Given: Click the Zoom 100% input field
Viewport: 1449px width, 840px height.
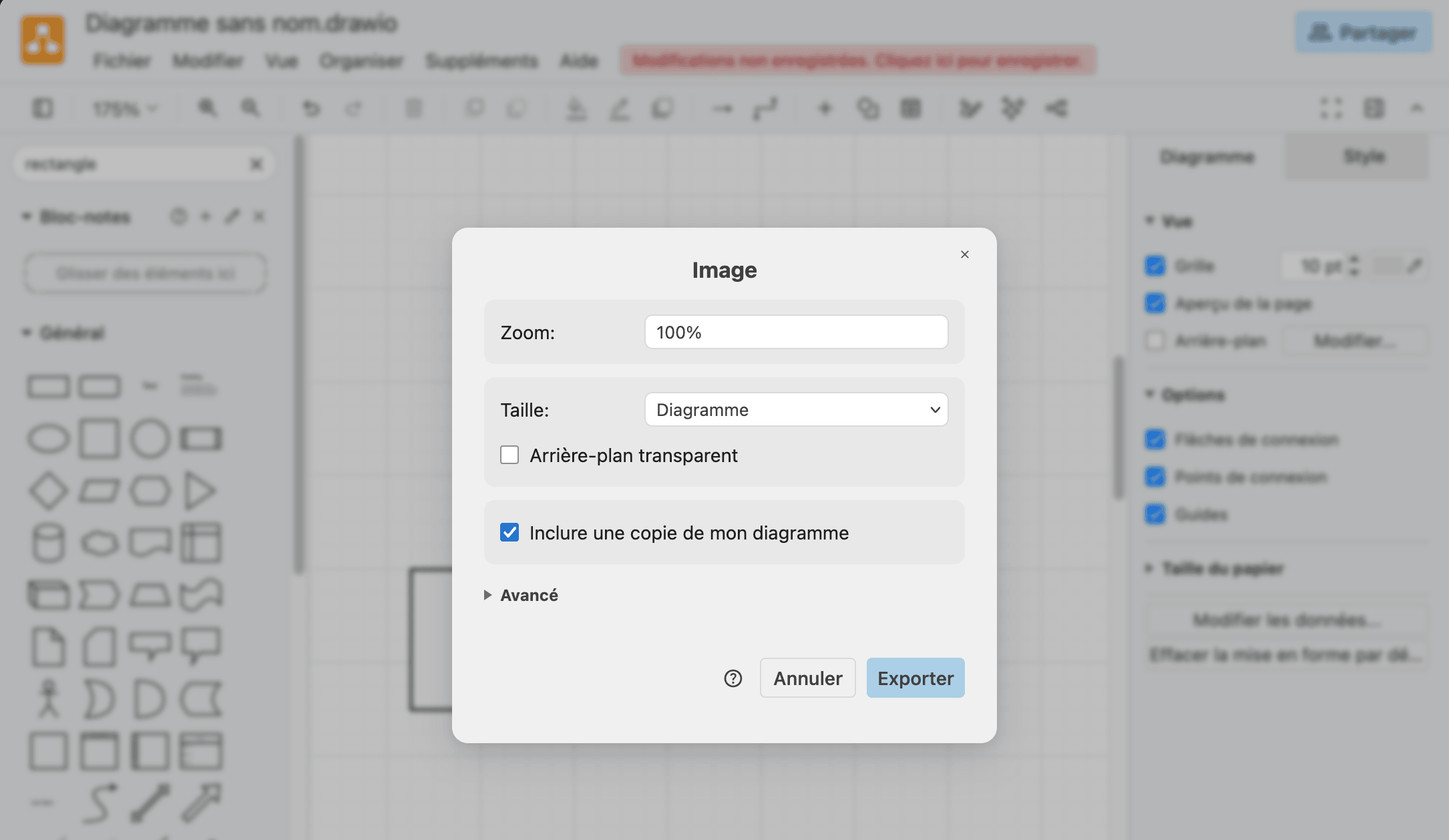Looking at the screenshot, I should (x=796, y=332).
